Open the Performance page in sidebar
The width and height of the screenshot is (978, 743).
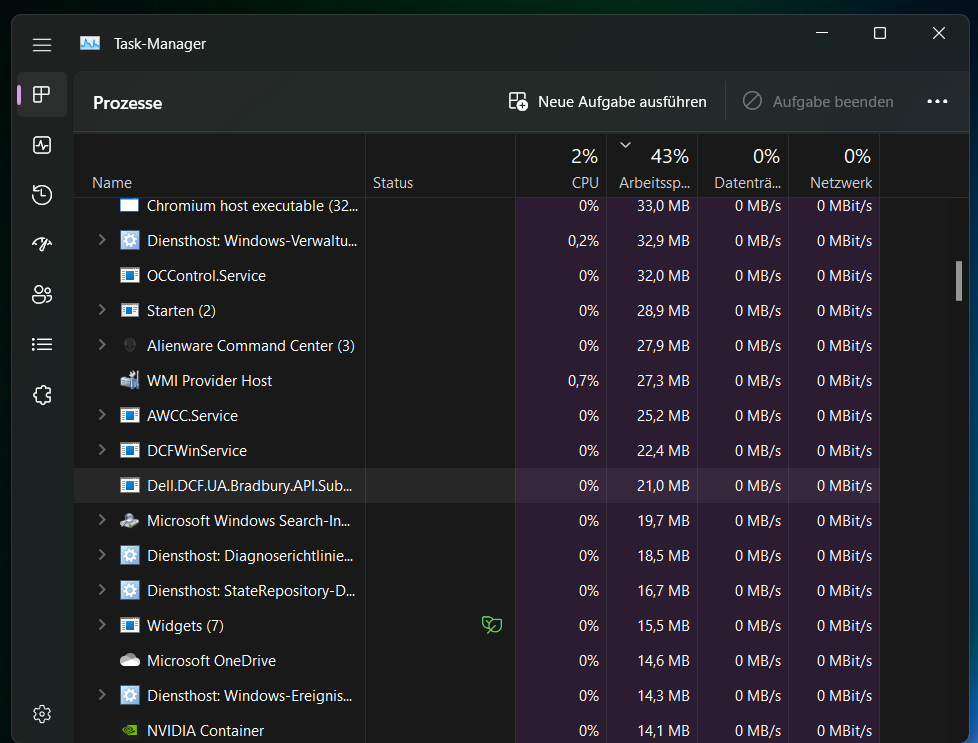(42, 145)
